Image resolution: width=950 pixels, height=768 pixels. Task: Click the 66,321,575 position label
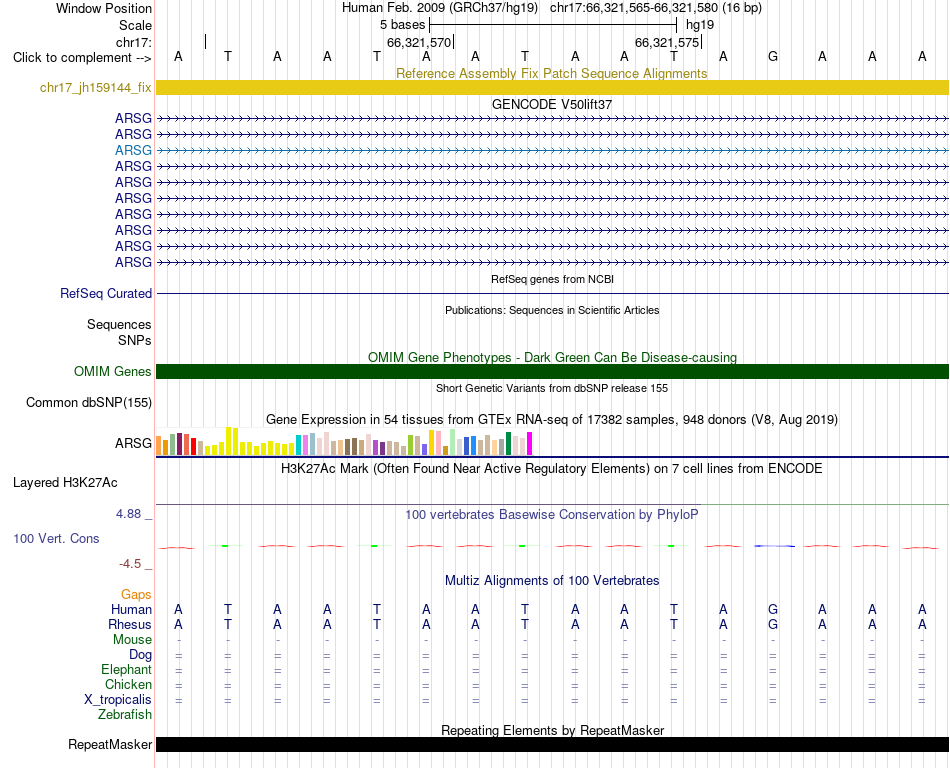(666, 42)
